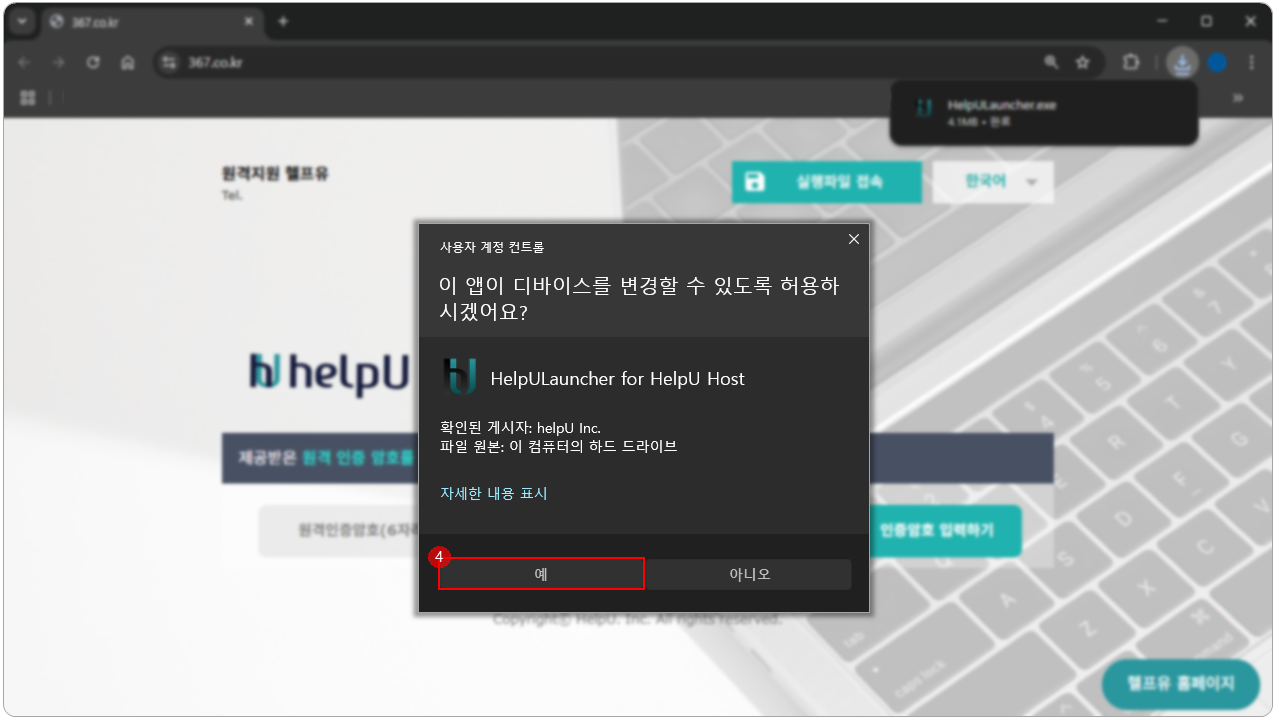The height and width of the screenshot is (720, 1280).
Task: Click the HelpULauncher.exe file icon in downloads
Action: pos(926,108)
